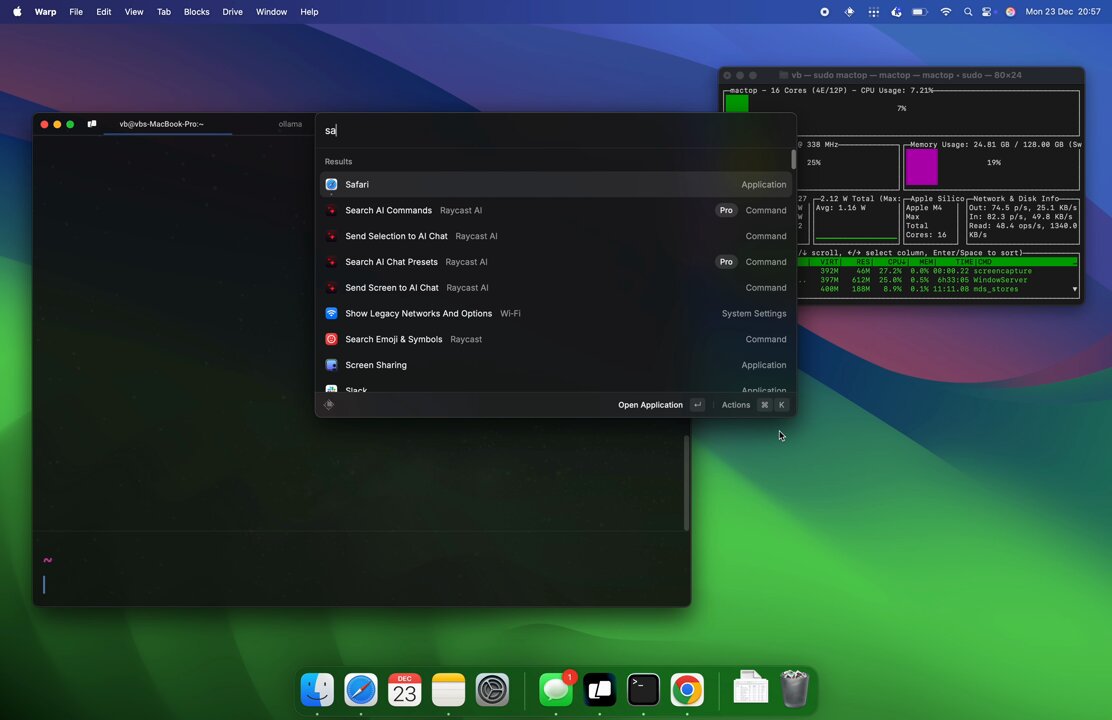The width and height of the screenshot is (1112, 720).
Task: Open the documents stack in the Dock
Action: [x=751, y=688]
